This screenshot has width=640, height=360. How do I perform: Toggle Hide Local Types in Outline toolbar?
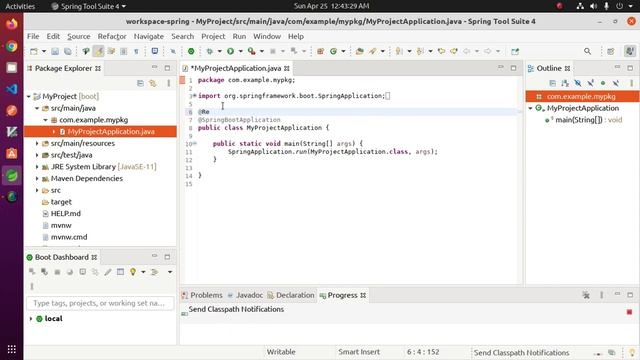coord(616,83)
